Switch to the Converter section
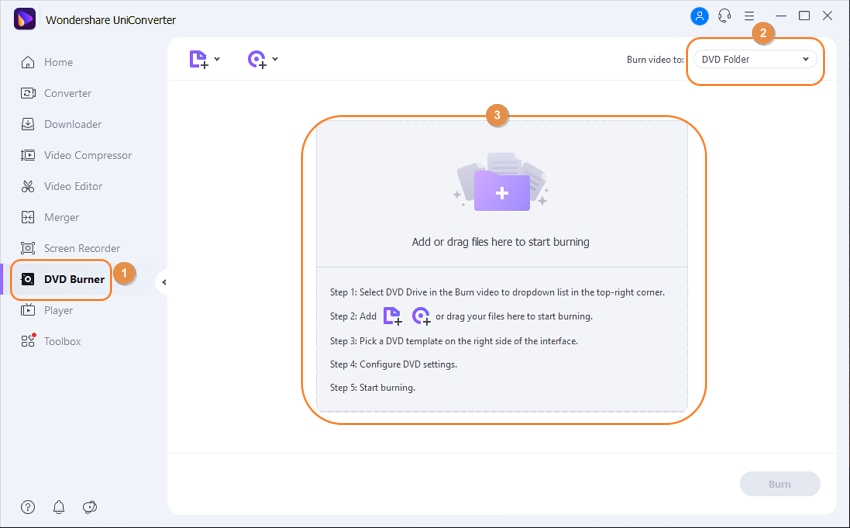 coord(67,93)
